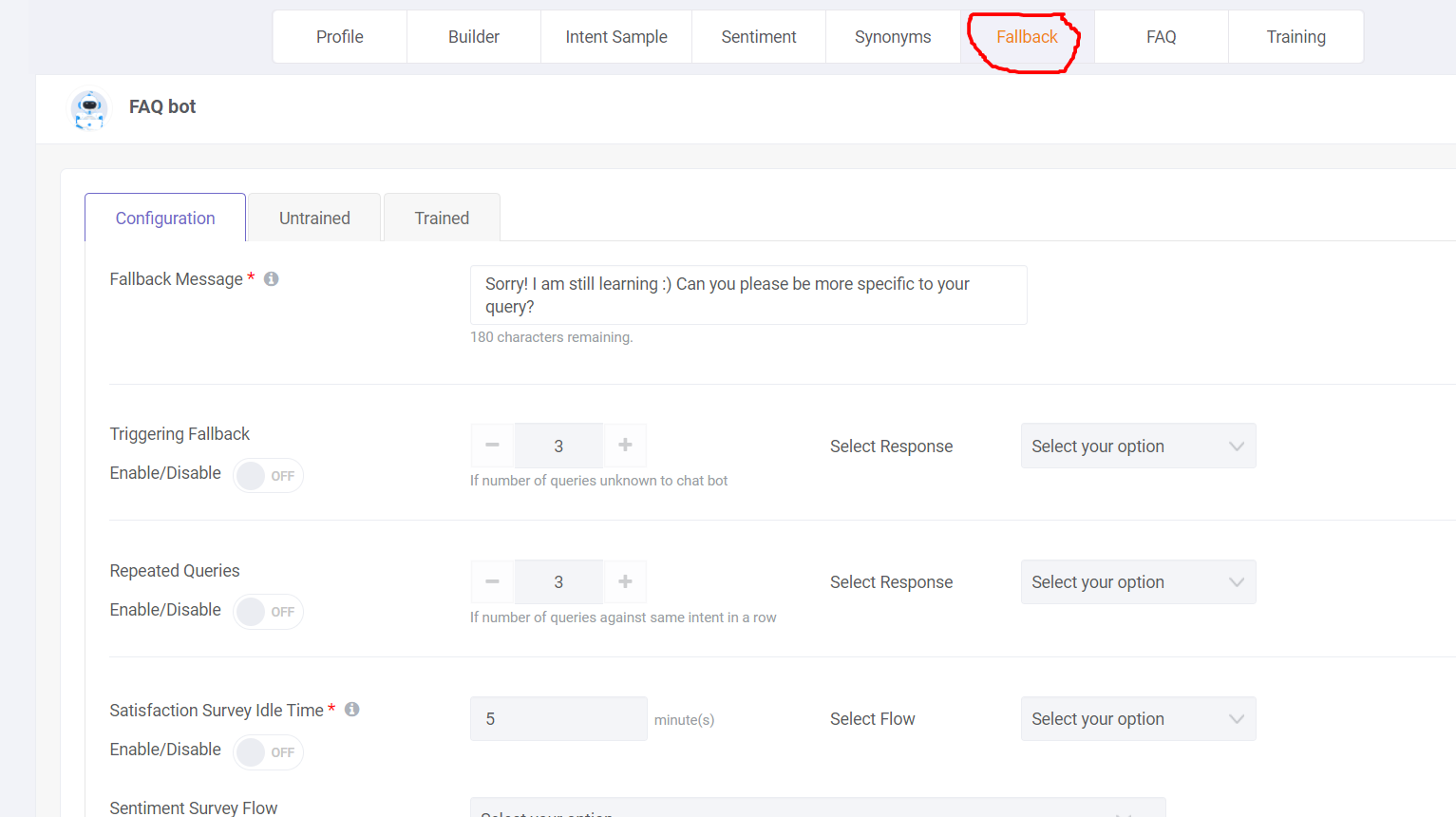Click the idle time minutes input field
Viewport: 1456px width, 817px height.
(558, 719)
